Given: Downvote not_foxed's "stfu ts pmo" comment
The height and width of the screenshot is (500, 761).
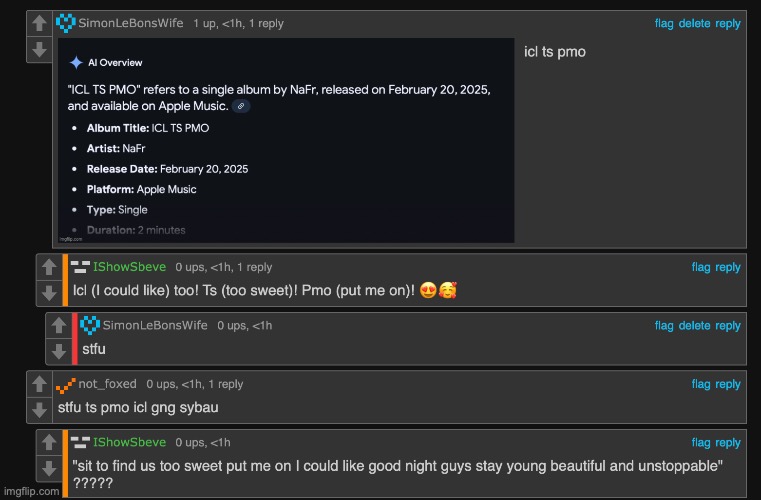Looking at the screenshot, I should 38,410.
